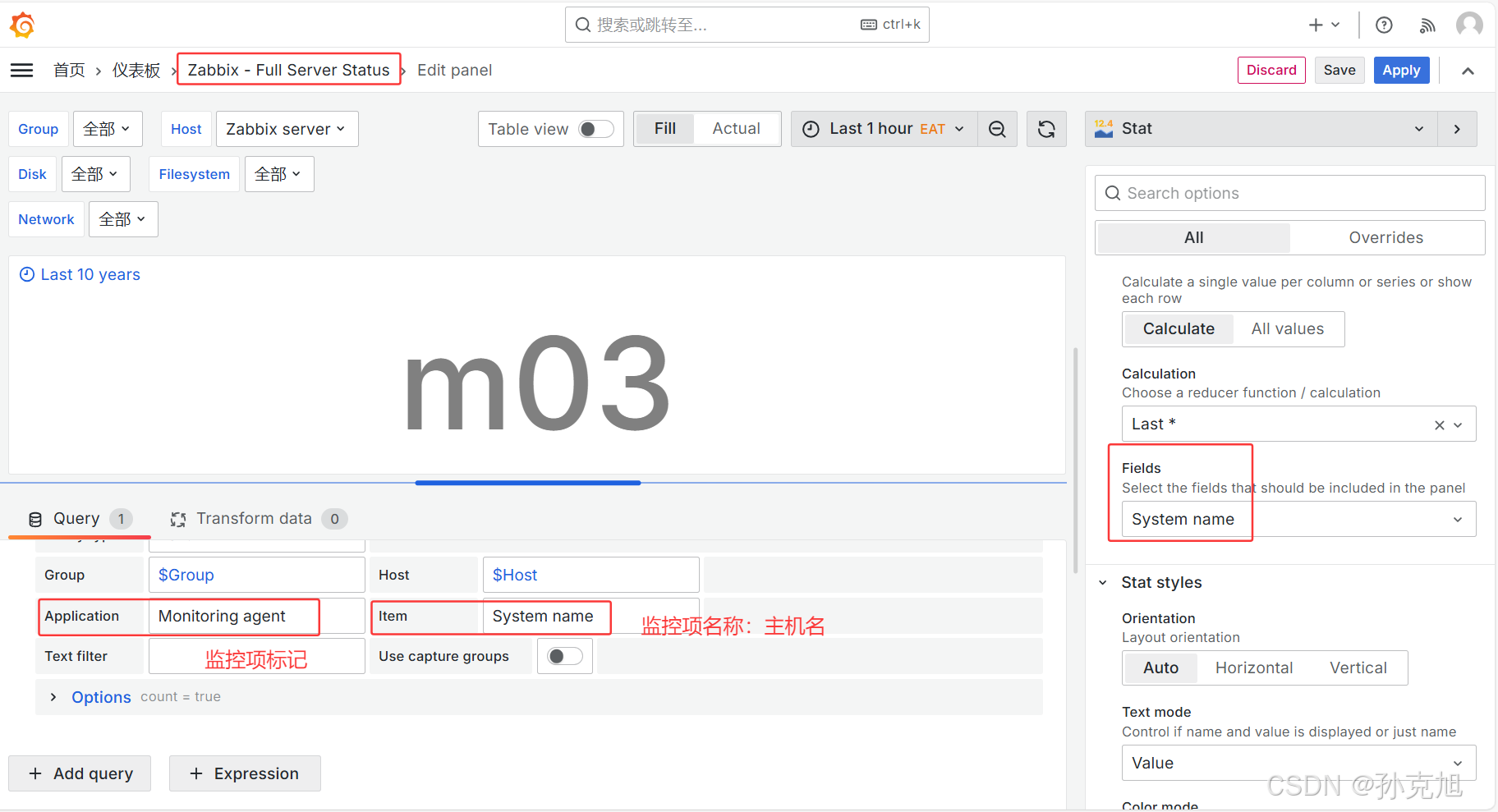Select All values option

(1288, 329)
